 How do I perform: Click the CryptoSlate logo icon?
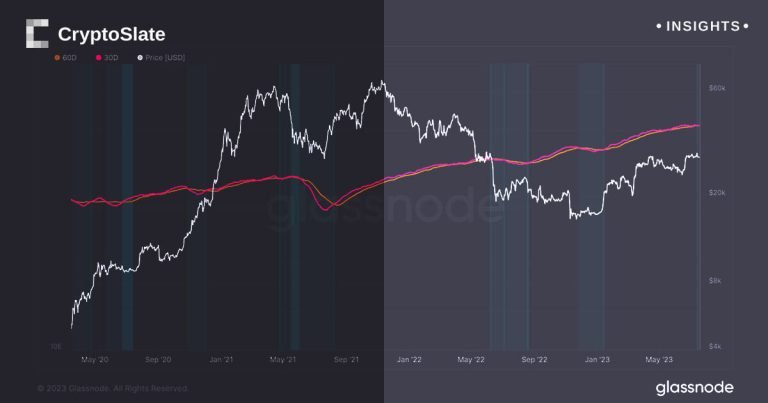[37, 34]
